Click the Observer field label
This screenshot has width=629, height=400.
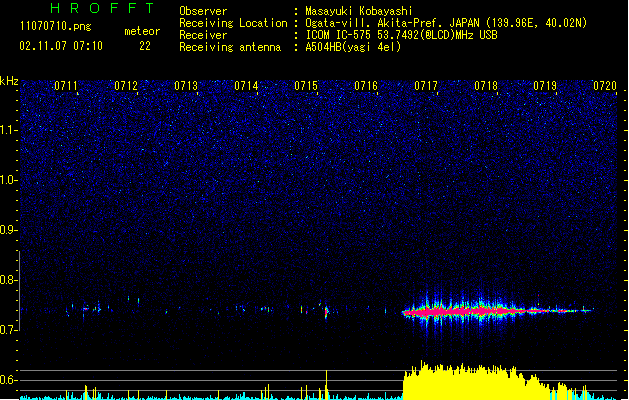click(x=203, y=11)
